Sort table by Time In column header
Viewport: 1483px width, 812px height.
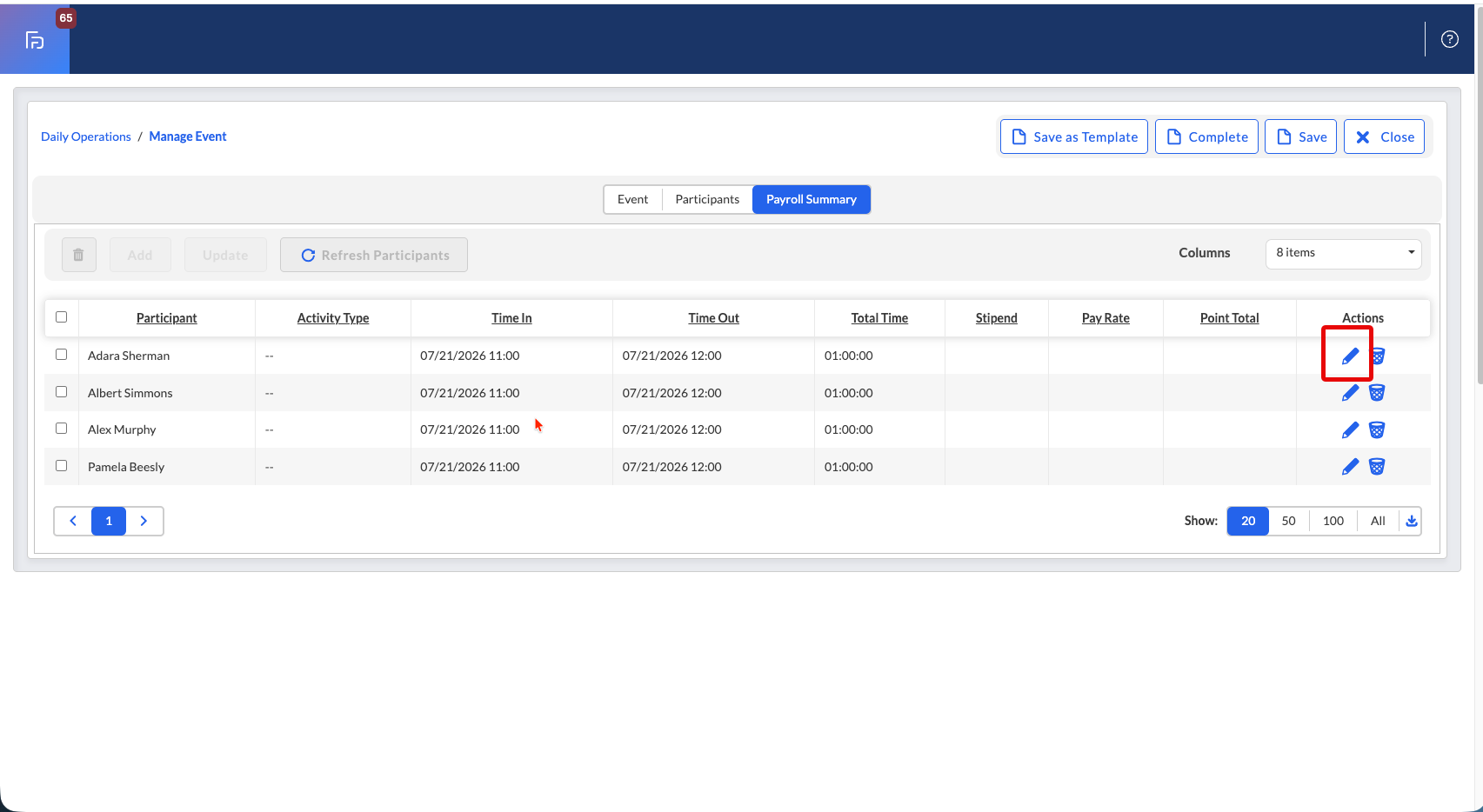click(x=511, y=318)
